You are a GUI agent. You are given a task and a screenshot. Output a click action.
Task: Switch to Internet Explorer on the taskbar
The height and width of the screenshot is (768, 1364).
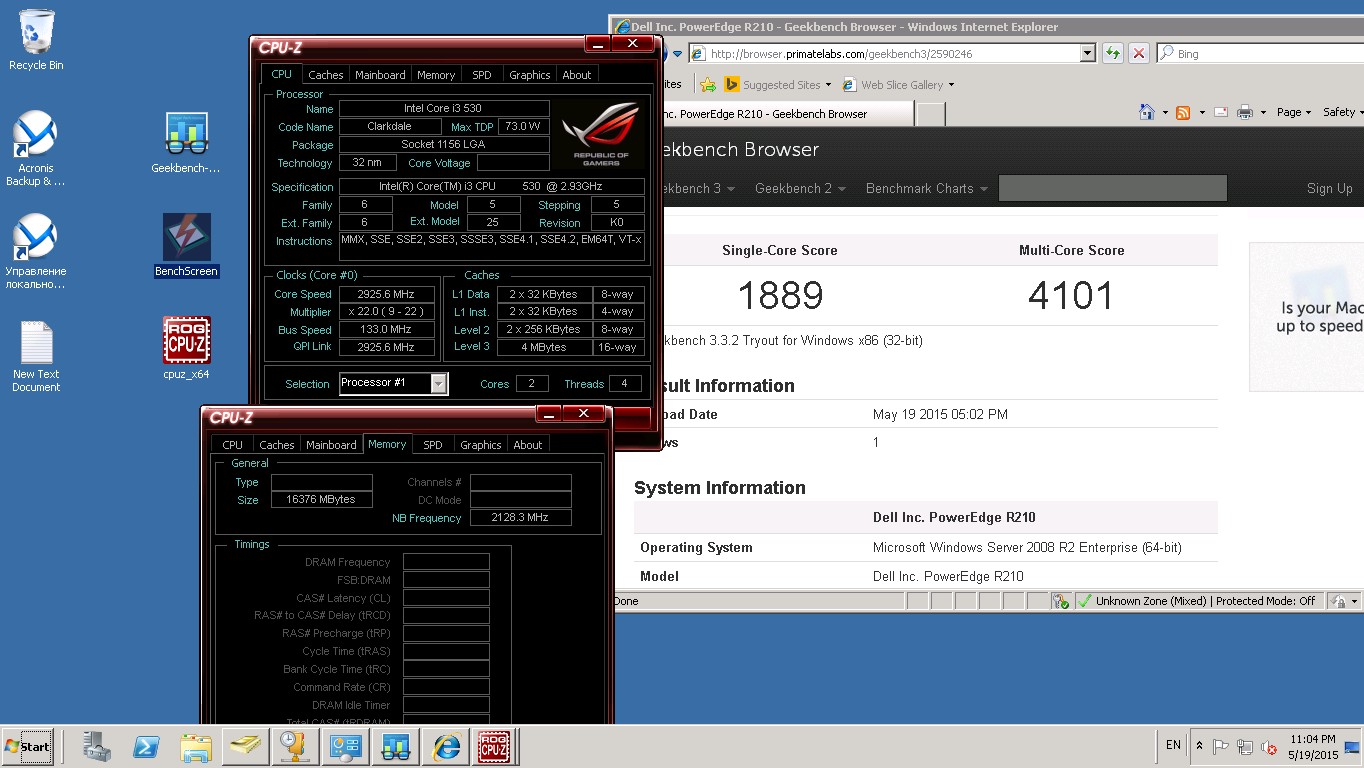click(446, 746)
